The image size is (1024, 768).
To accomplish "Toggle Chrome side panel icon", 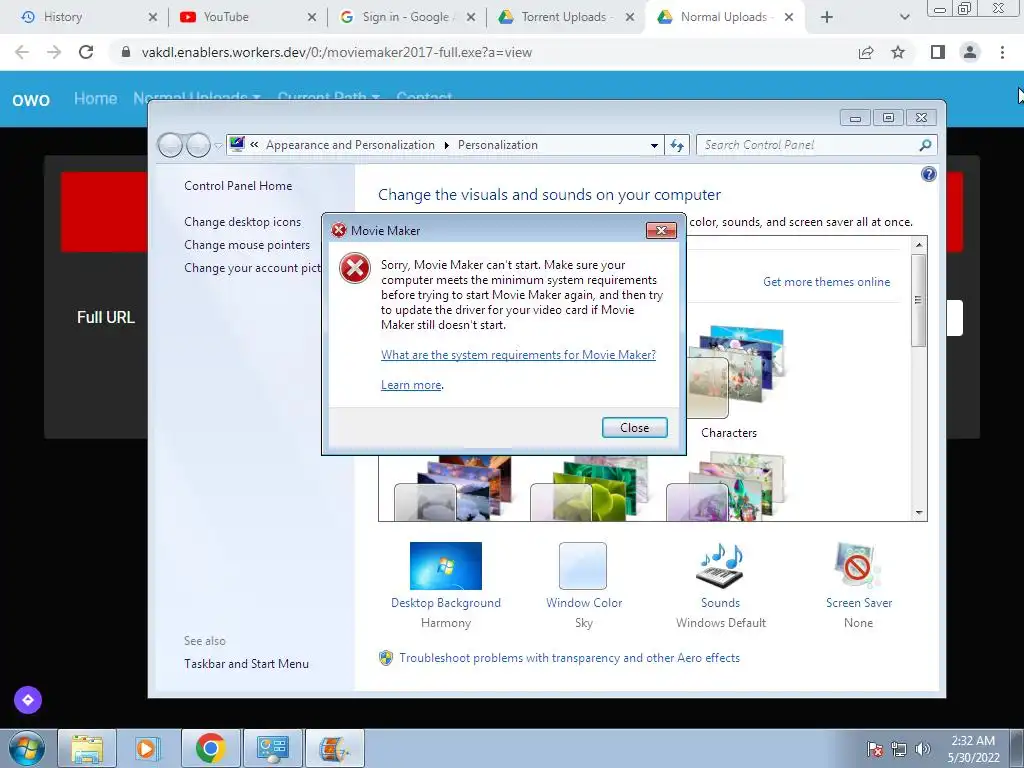I will [x=938, y=52].
